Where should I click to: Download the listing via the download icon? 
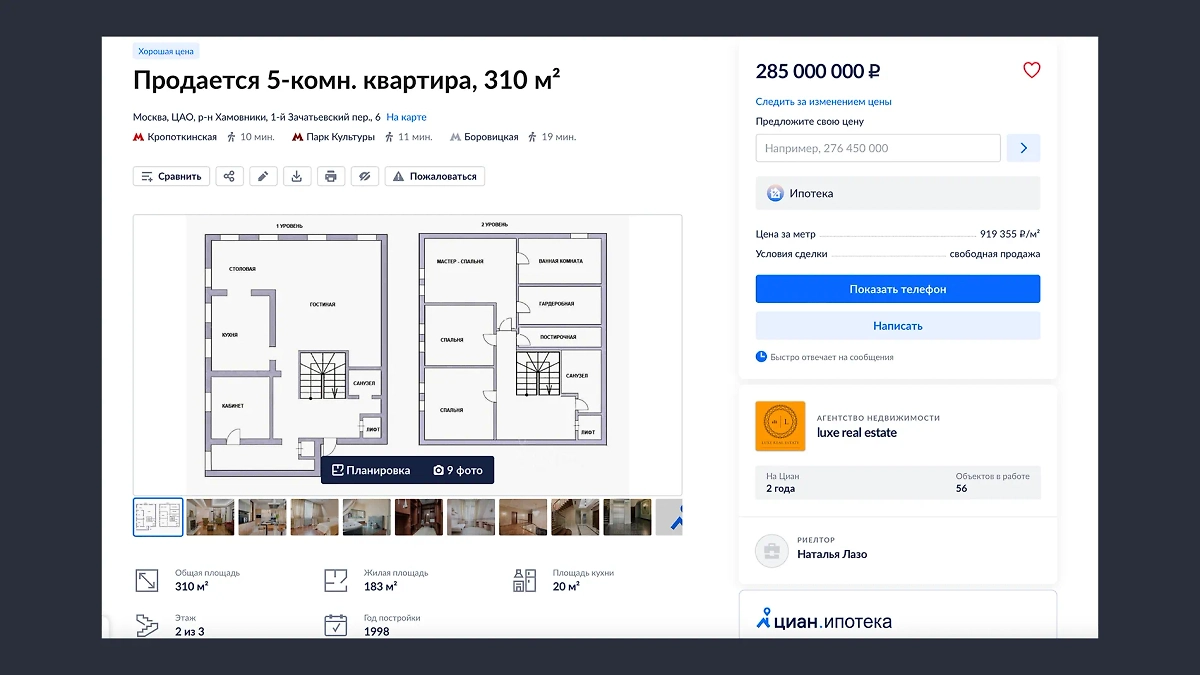tap(296, 175)
